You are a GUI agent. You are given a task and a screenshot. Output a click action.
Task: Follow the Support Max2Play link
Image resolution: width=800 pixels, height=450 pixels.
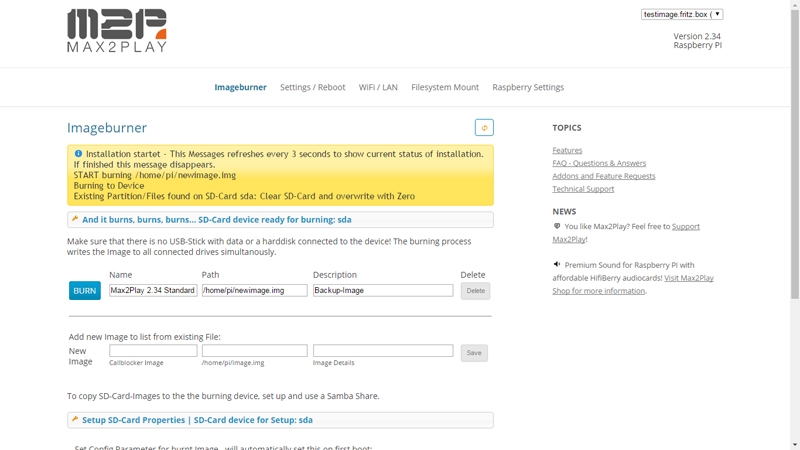[x=686, y=227]
